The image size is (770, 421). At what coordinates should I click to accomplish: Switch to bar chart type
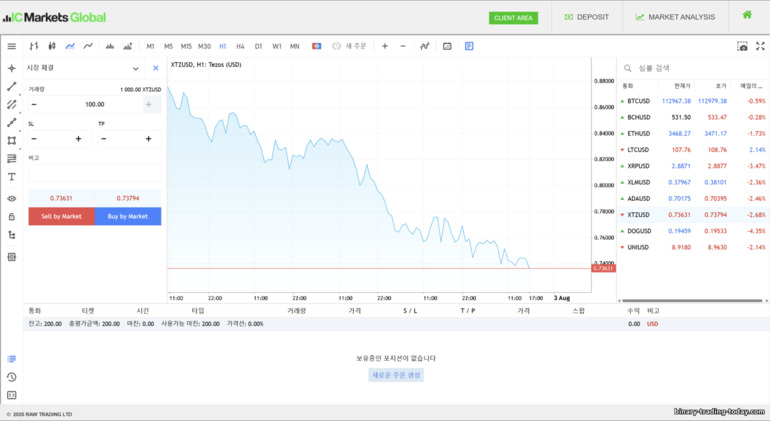pyautogui.click(x=33, y=46)
